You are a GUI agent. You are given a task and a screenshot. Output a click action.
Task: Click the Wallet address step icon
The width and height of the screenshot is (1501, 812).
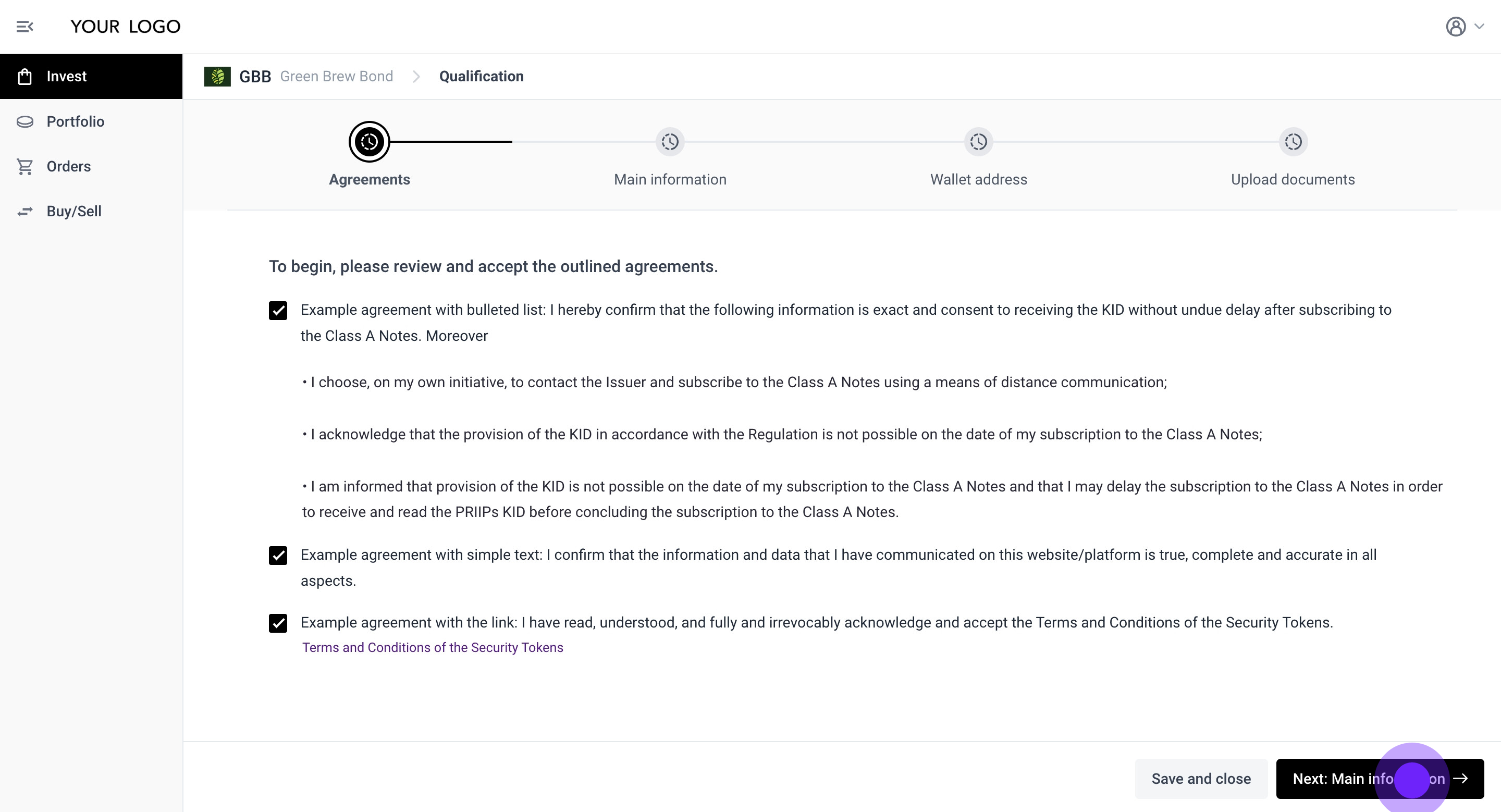(978, 142)
